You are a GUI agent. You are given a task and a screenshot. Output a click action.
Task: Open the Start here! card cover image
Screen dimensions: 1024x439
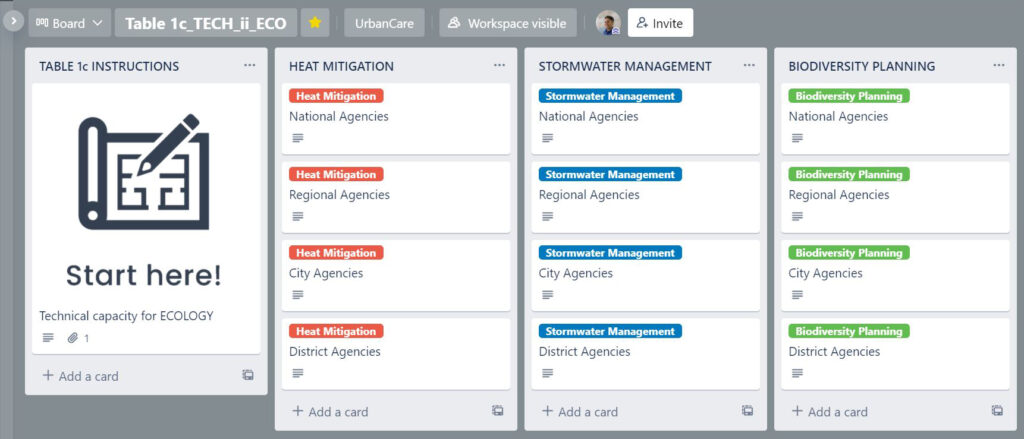point(145,190)
